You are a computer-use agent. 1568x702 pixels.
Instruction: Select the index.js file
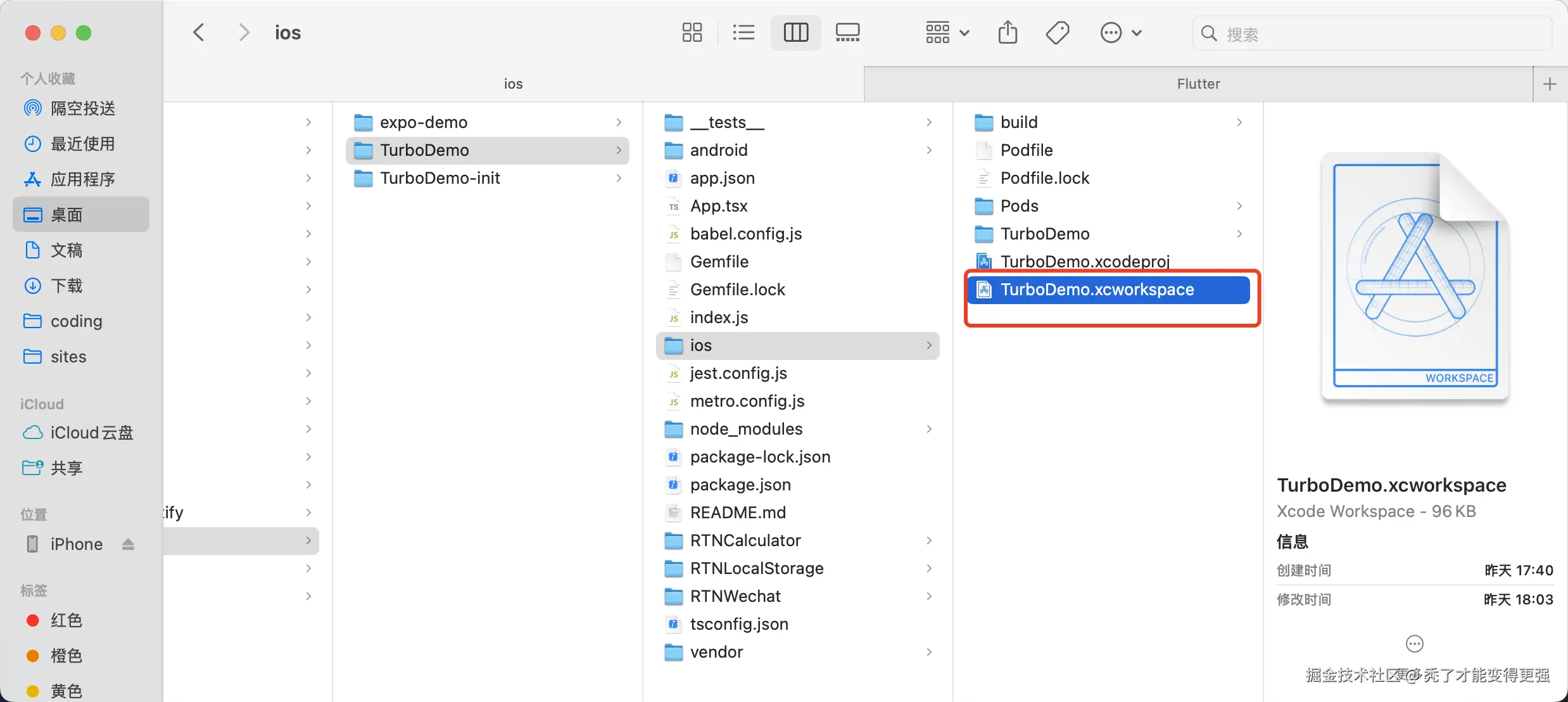798,317
